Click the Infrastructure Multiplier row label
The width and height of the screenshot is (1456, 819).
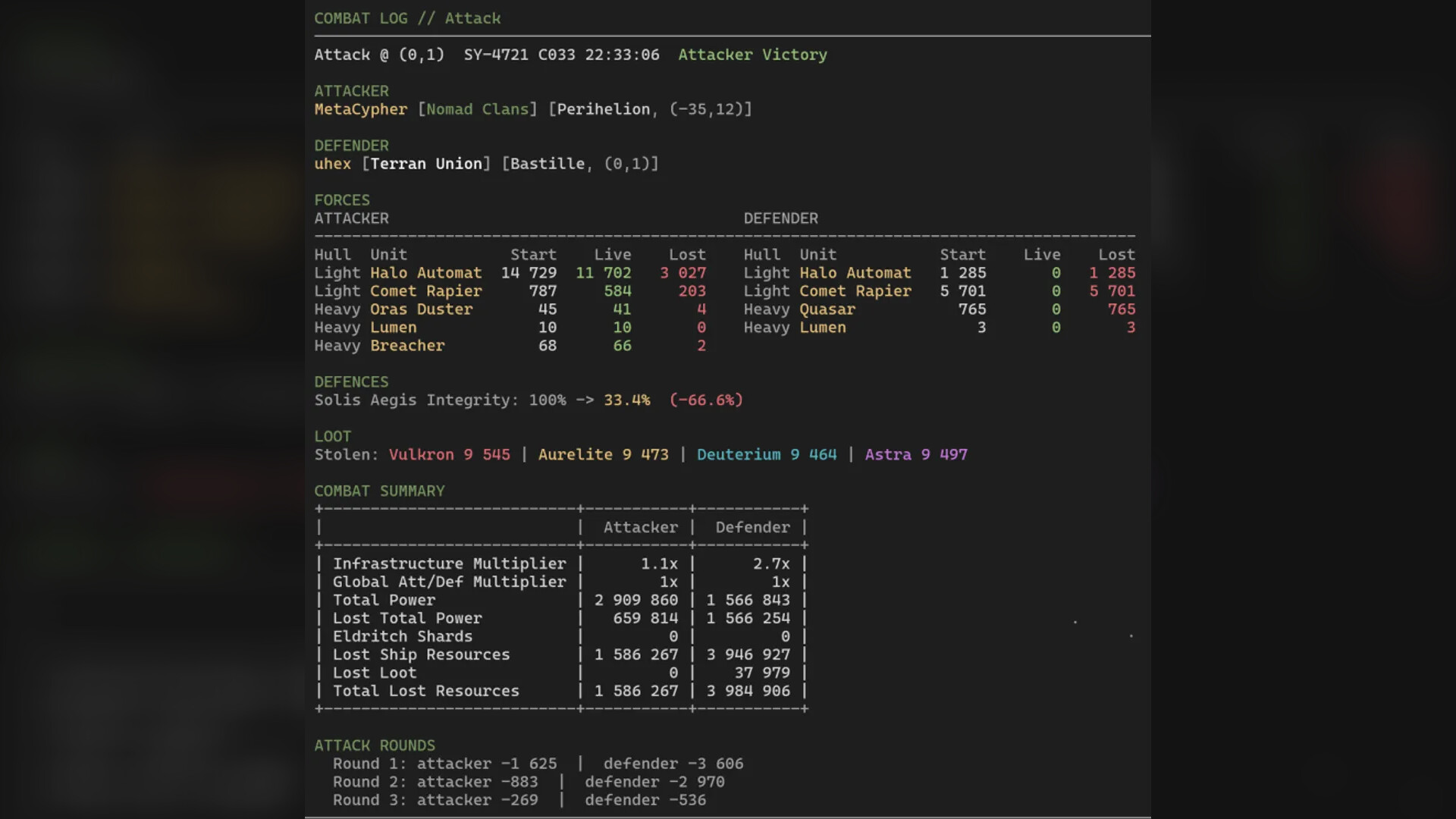click(449, 564)
